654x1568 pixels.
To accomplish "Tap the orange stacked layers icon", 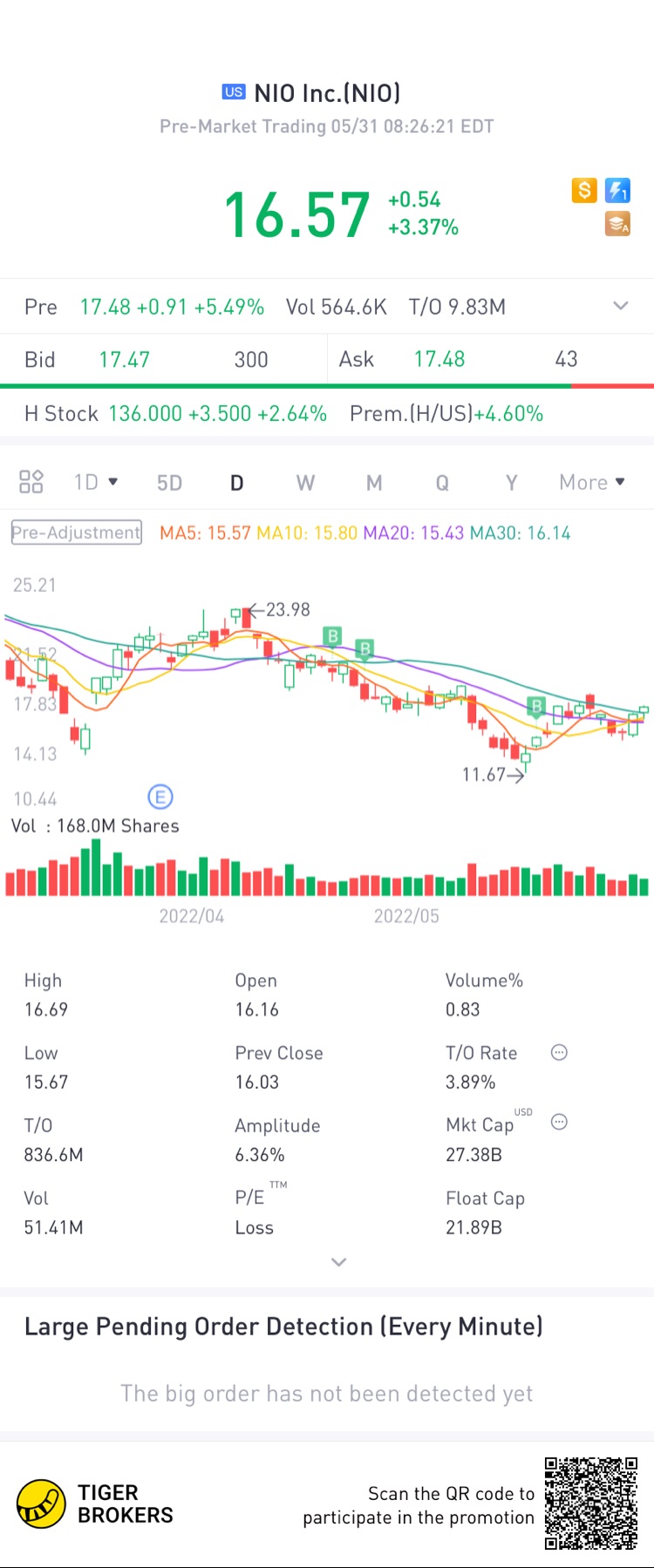I will click(x=618, y=224).
